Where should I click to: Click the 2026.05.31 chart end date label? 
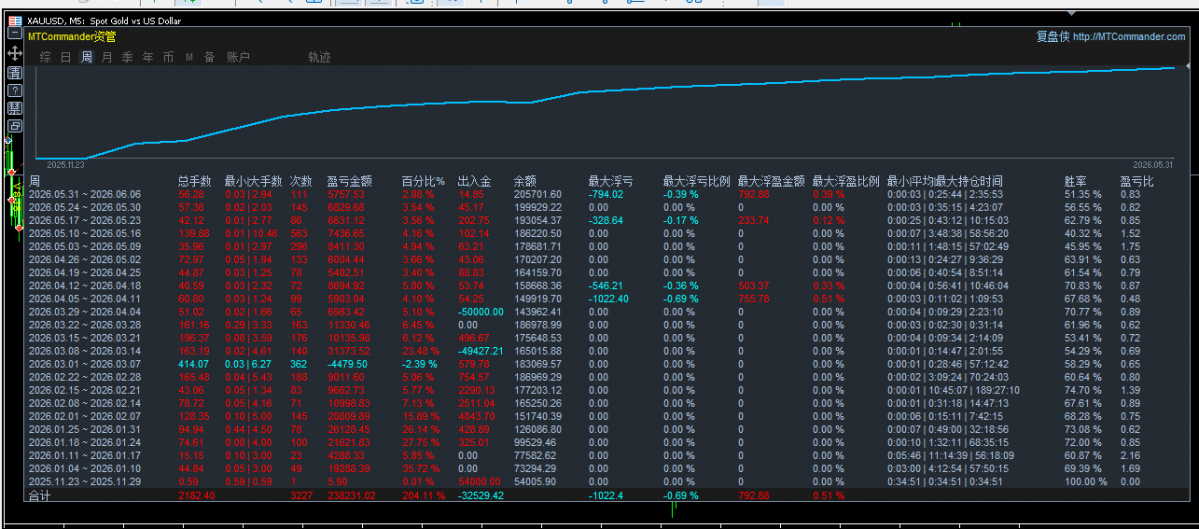[x=1152, y=164]
